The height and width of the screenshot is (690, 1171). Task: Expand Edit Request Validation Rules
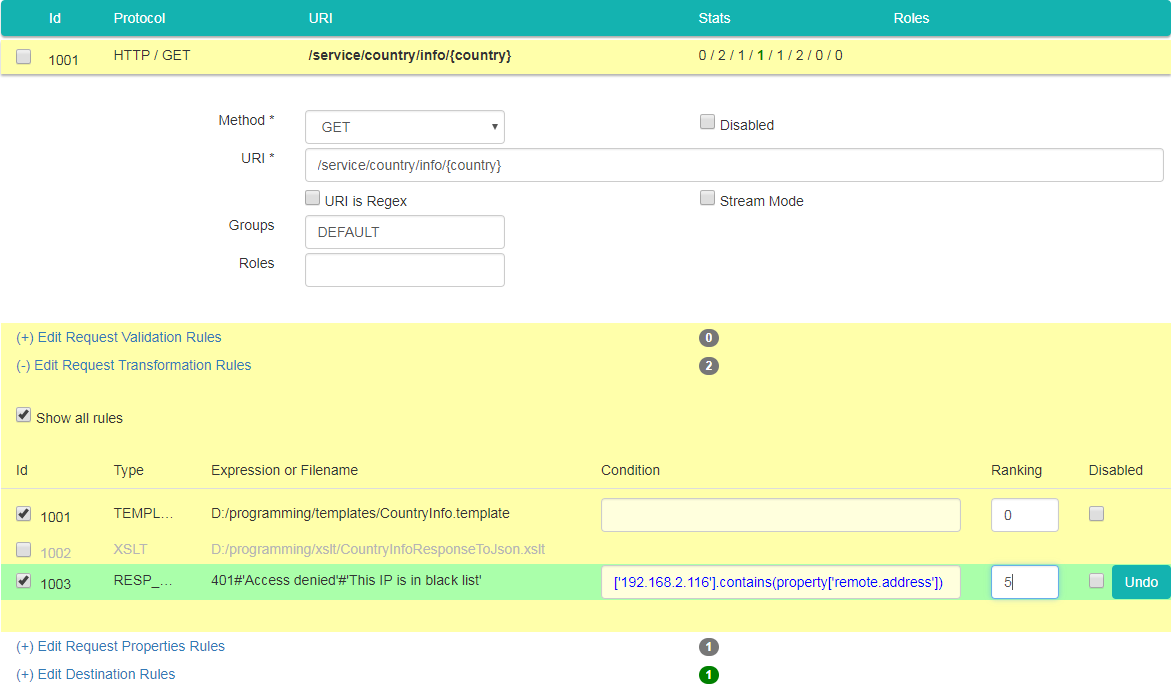(x=119, y=338)
